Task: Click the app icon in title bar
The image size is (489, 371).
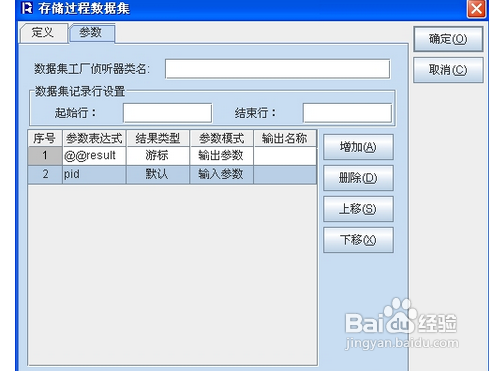Action: pyautogui.click(x=27, y=8)
